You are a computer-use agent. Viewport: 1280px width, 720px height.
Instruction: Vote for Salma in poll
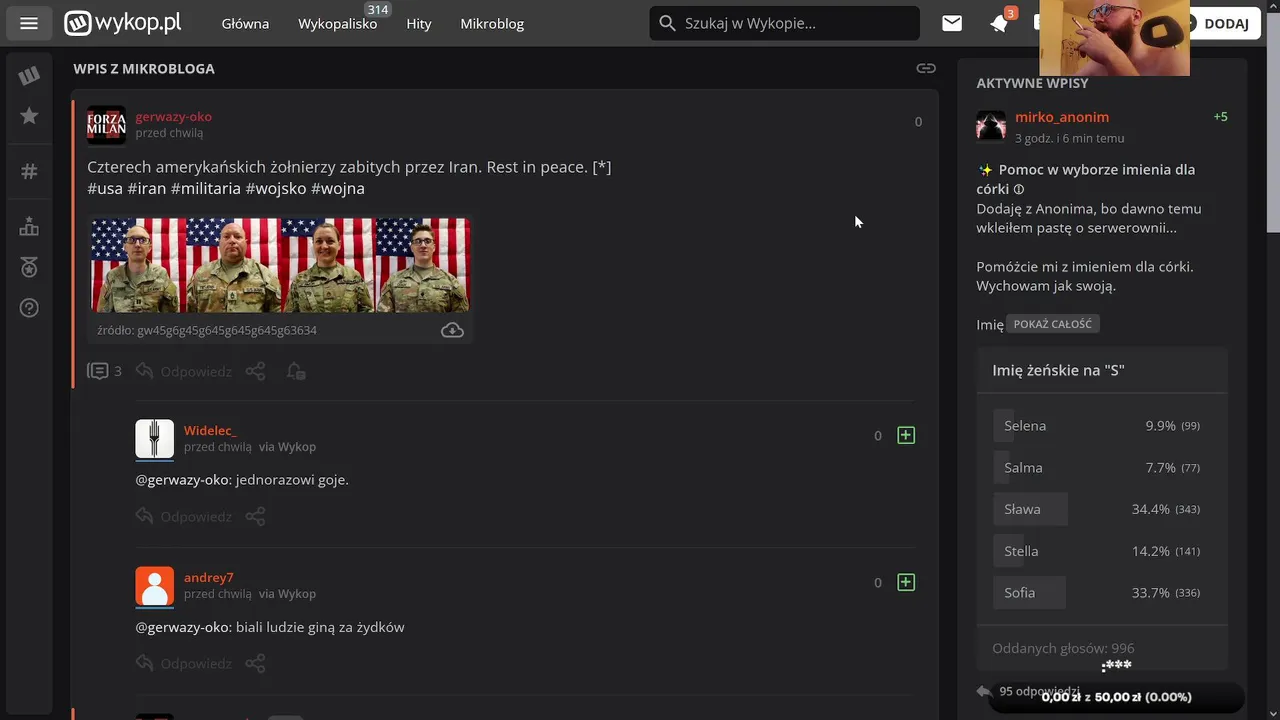(1101, 467)
